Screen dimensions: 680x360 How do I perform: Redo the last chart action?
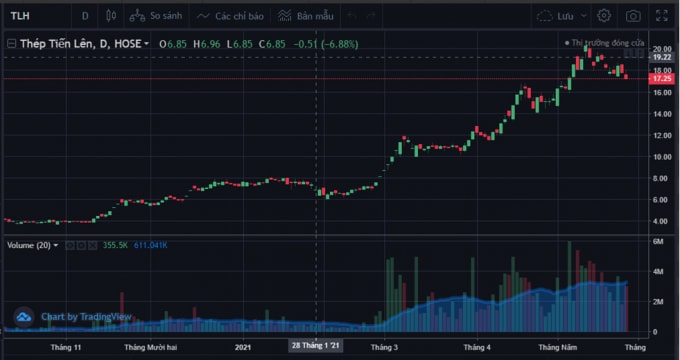coord(371,16)
